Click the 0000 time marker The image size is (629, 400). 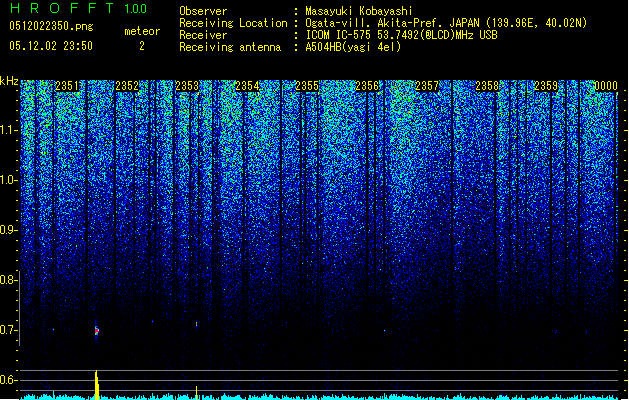click(606, 86)
